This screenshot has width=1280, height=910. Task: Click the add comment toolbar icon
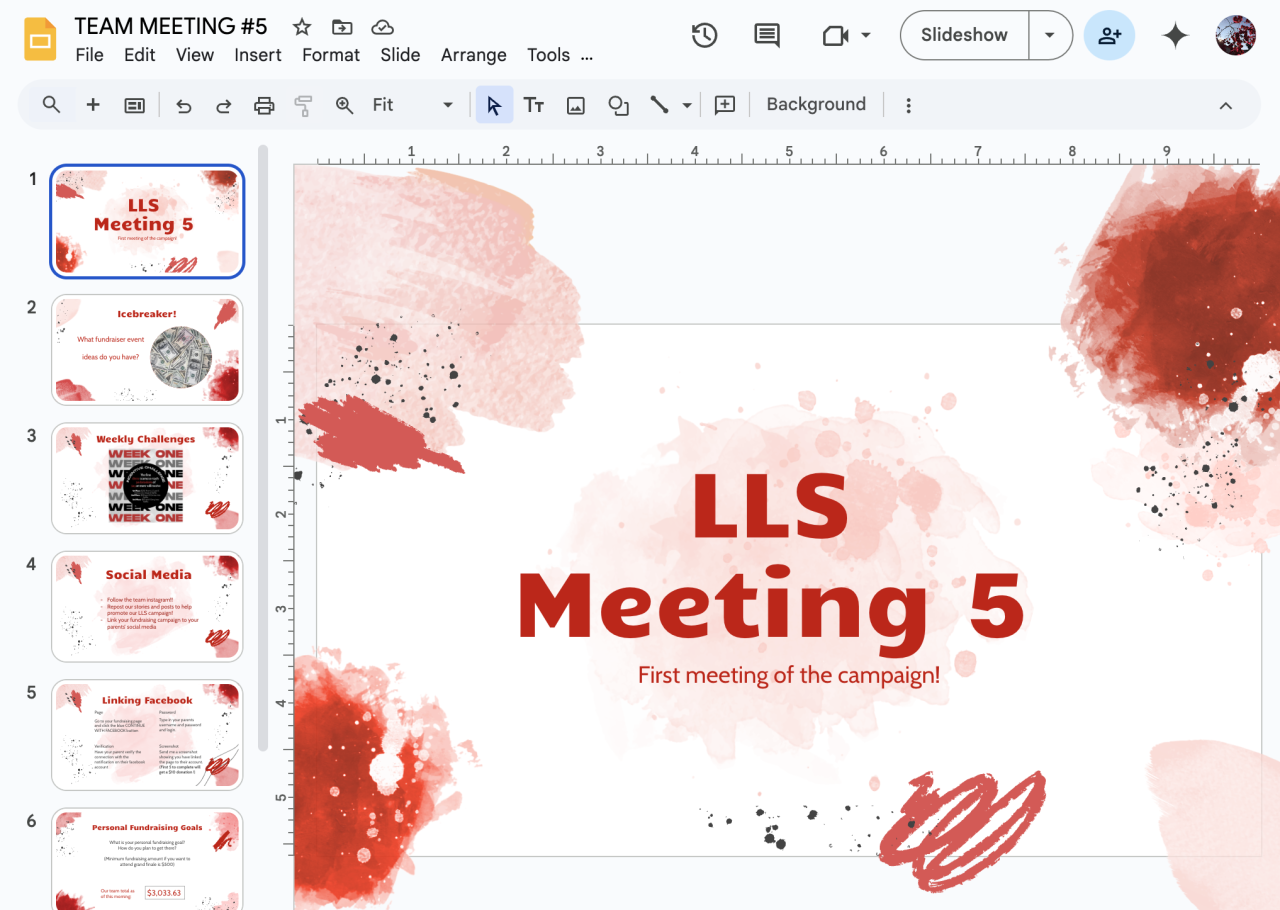pyautogui.click(x=725, y=105)
